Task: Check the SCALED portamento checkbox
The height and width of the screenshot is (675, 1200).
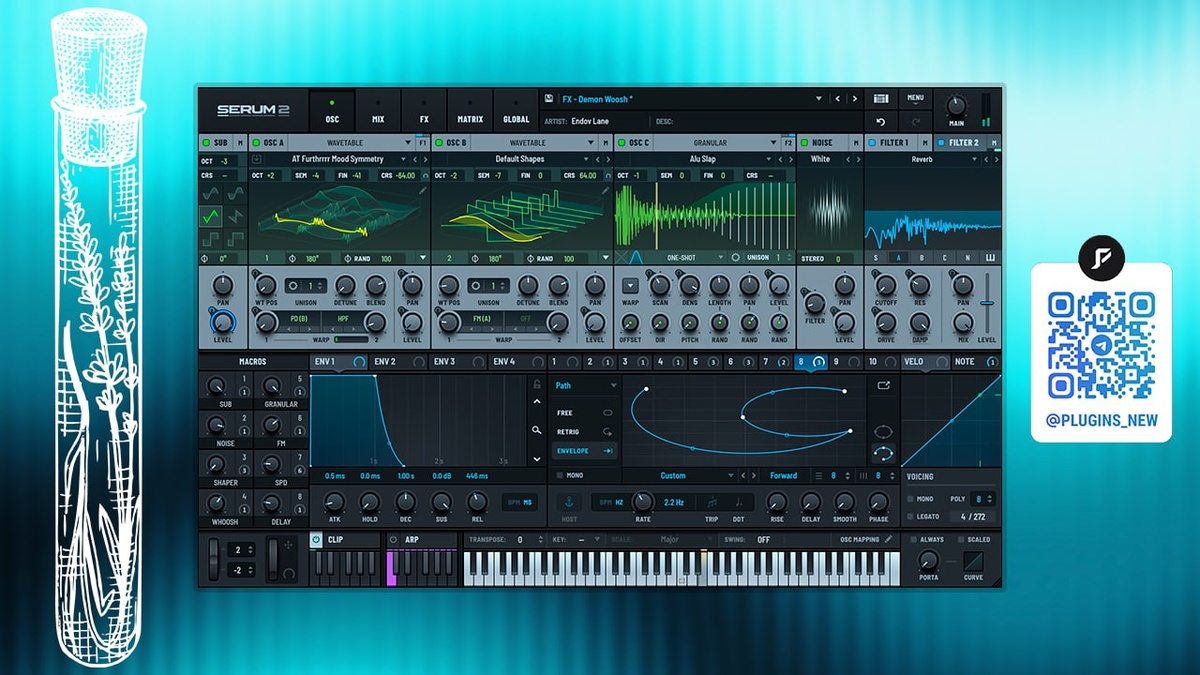Action: point(959,539)
